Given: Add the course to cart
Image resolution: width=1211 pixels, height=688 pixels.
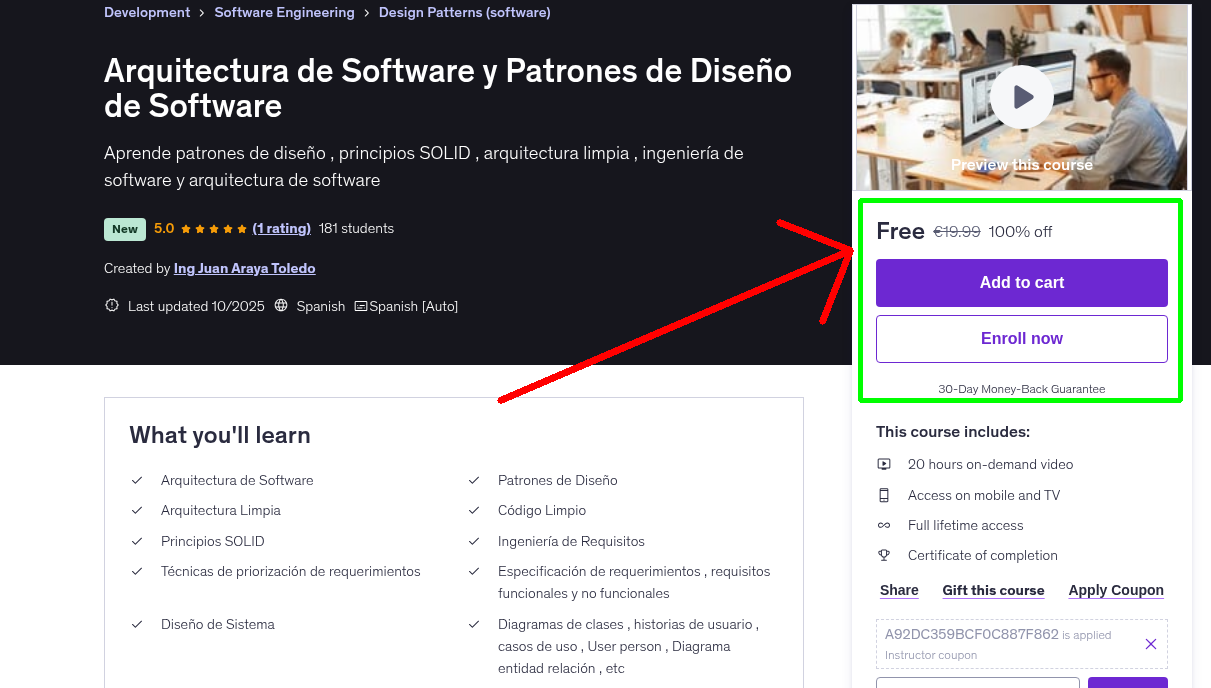Looking at the screenshot, I should click(1021, 282).
